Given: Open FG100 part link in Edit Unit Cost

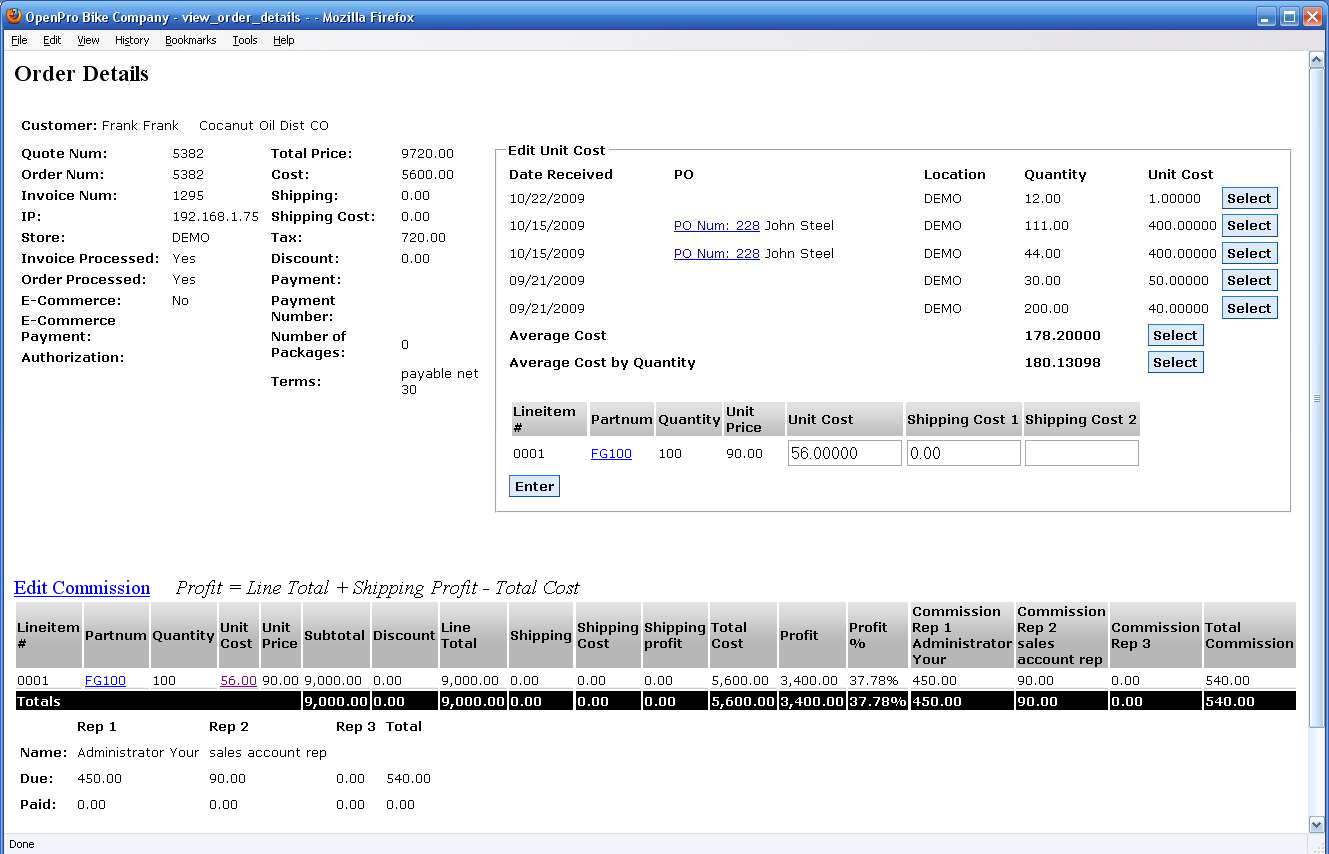Looking at the screenshot, I should click(x=611, y=454).
